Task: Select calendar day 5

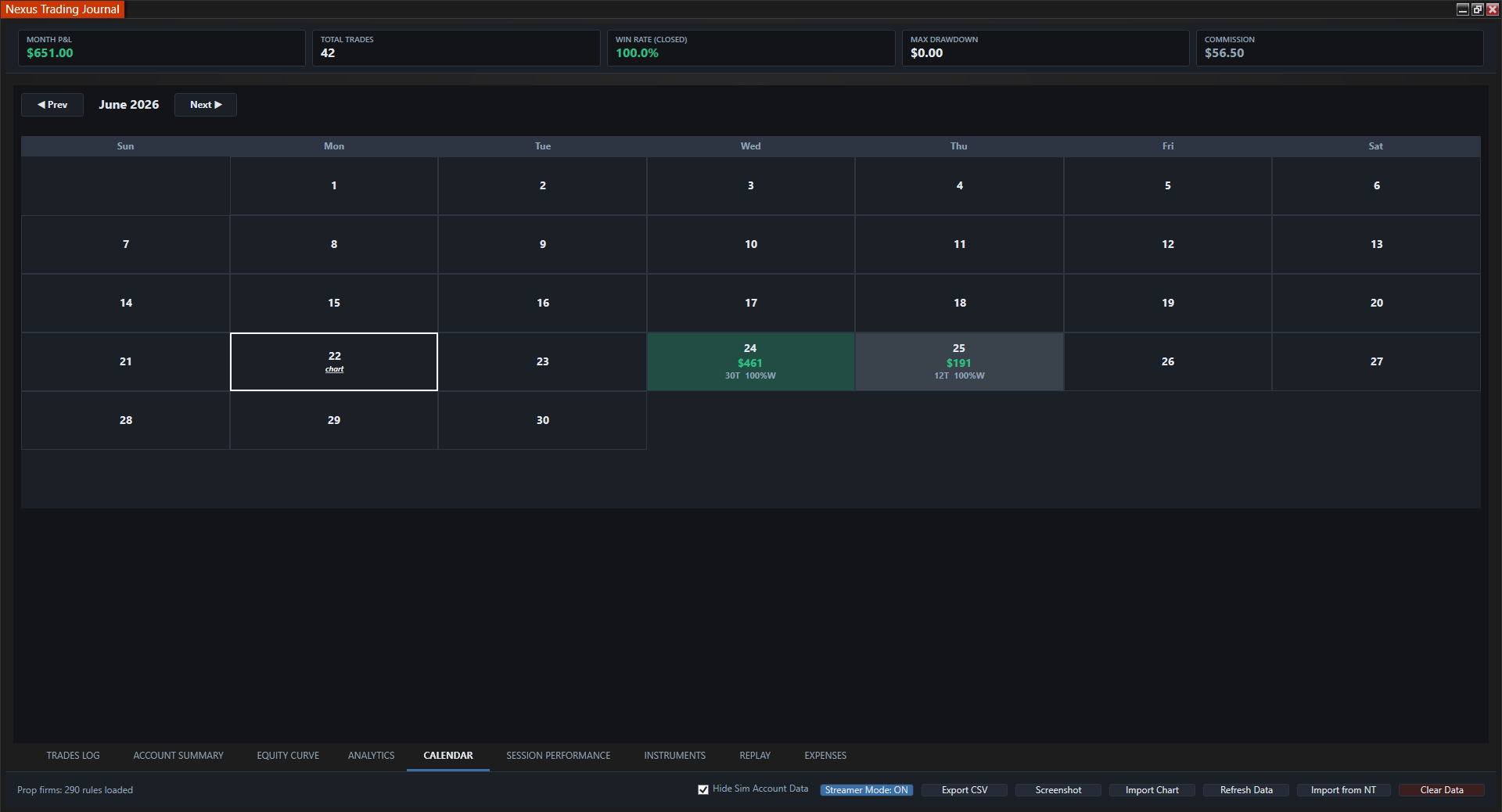Action: click(1168, 186)
